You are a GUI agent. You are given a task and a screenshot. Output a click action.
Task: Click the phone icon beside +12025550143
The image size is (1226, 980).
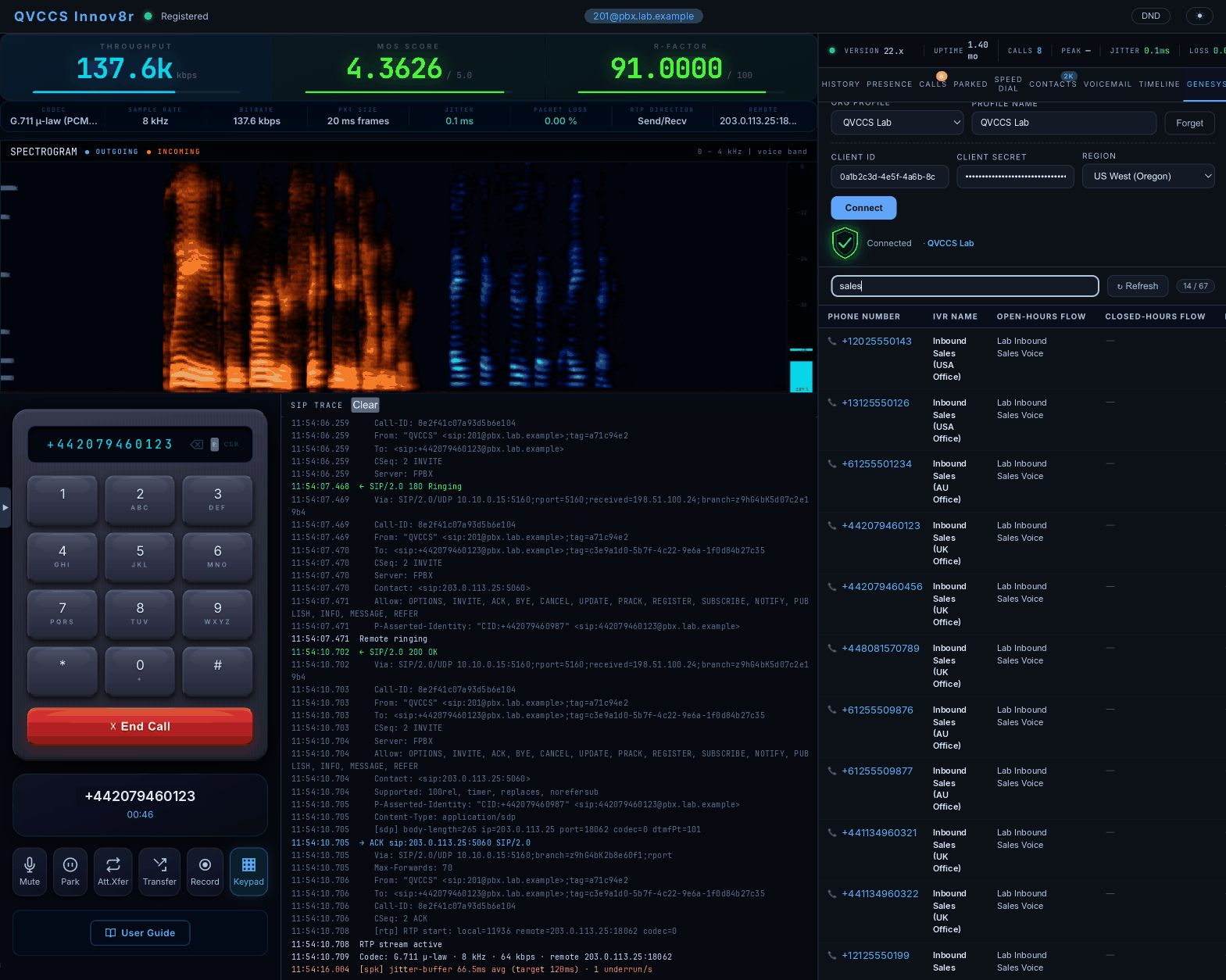click(x=832, y=341)
